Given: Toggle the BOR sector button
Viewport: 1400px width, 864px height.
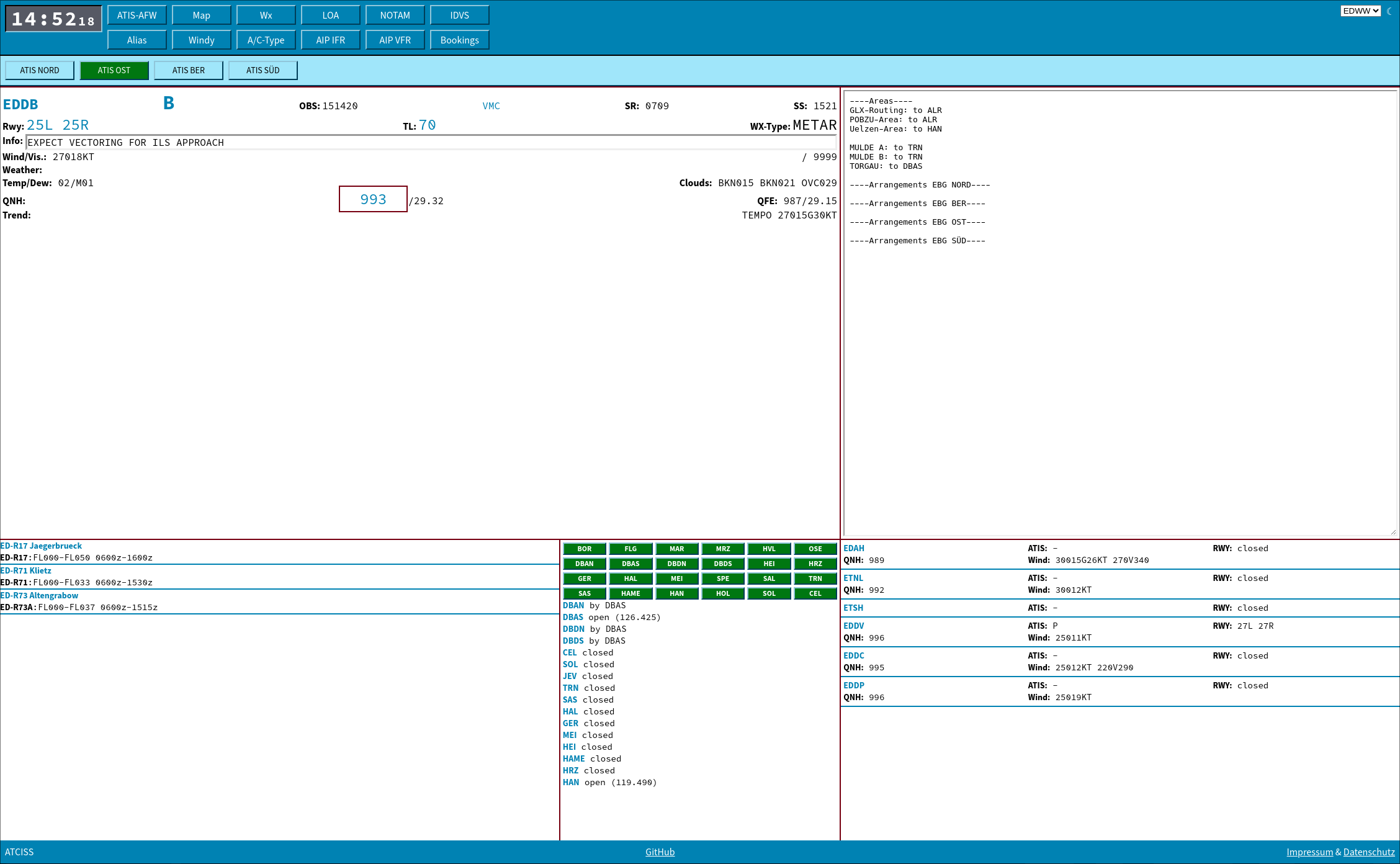Looking at the screenshot, I should [x=584, y=549].
